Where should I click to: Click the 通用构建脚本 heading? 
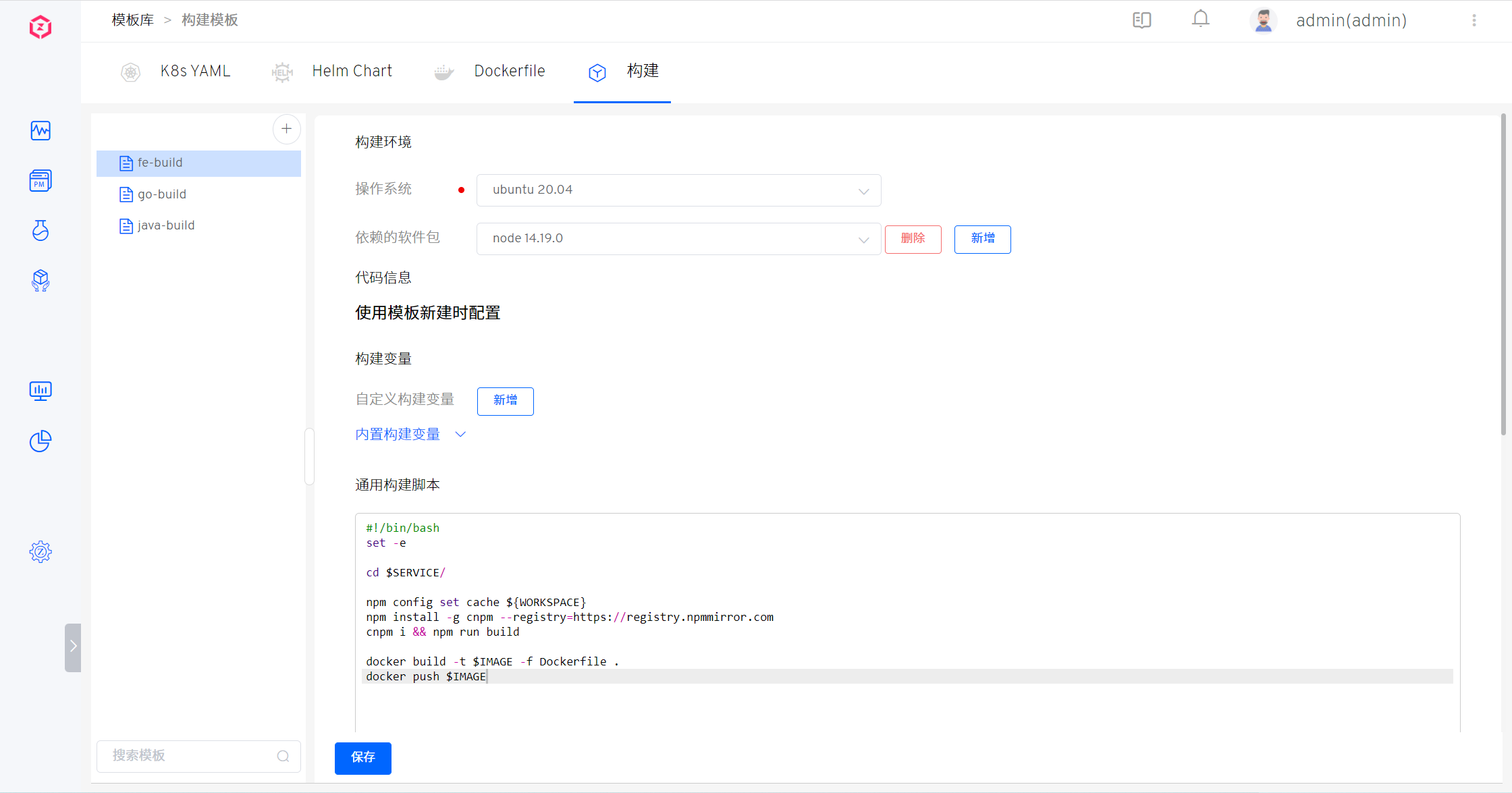(x=398, y=485)
